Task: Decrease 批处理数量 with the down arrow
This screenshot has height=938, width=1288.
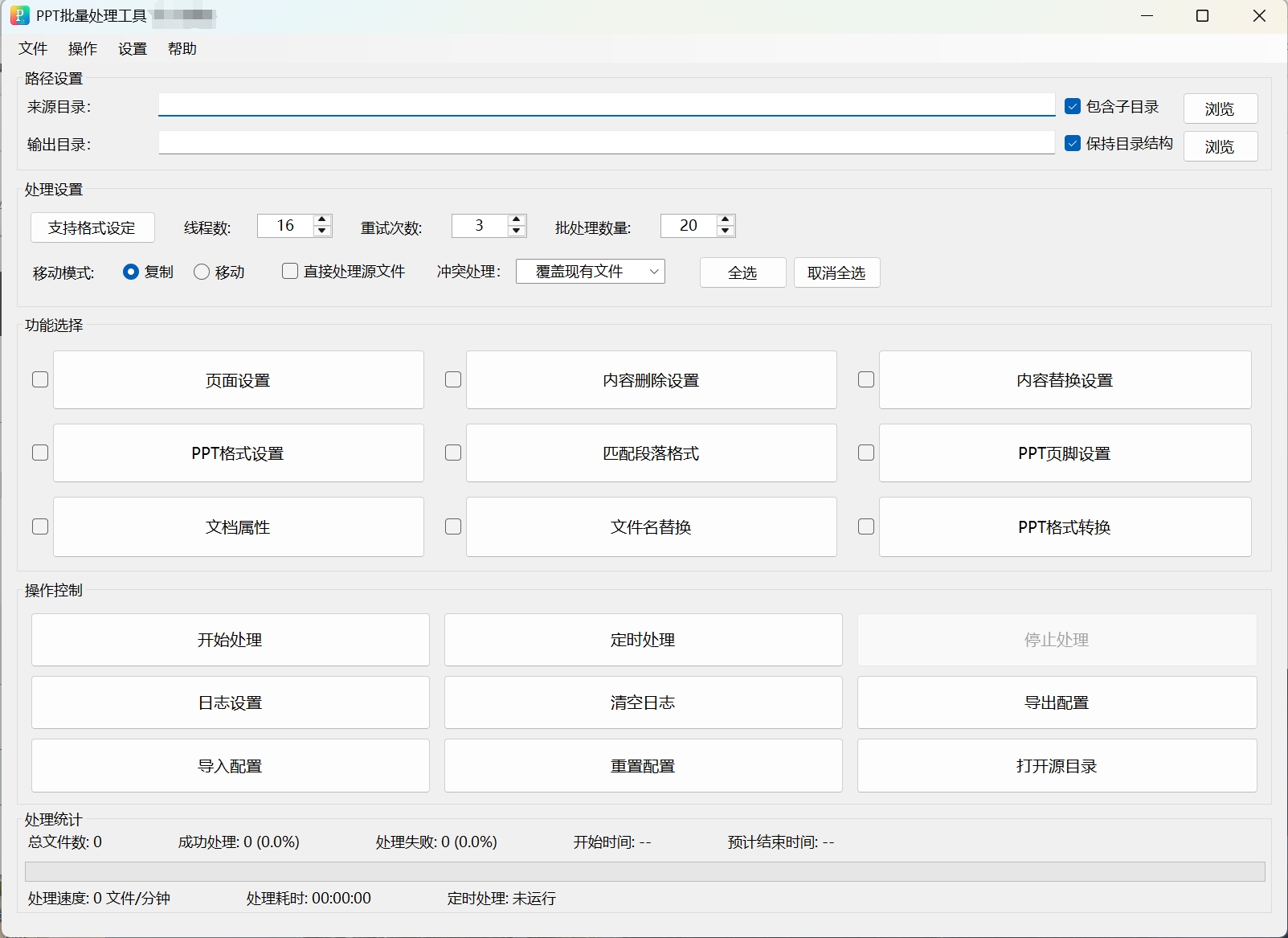Action: point(725,231)
